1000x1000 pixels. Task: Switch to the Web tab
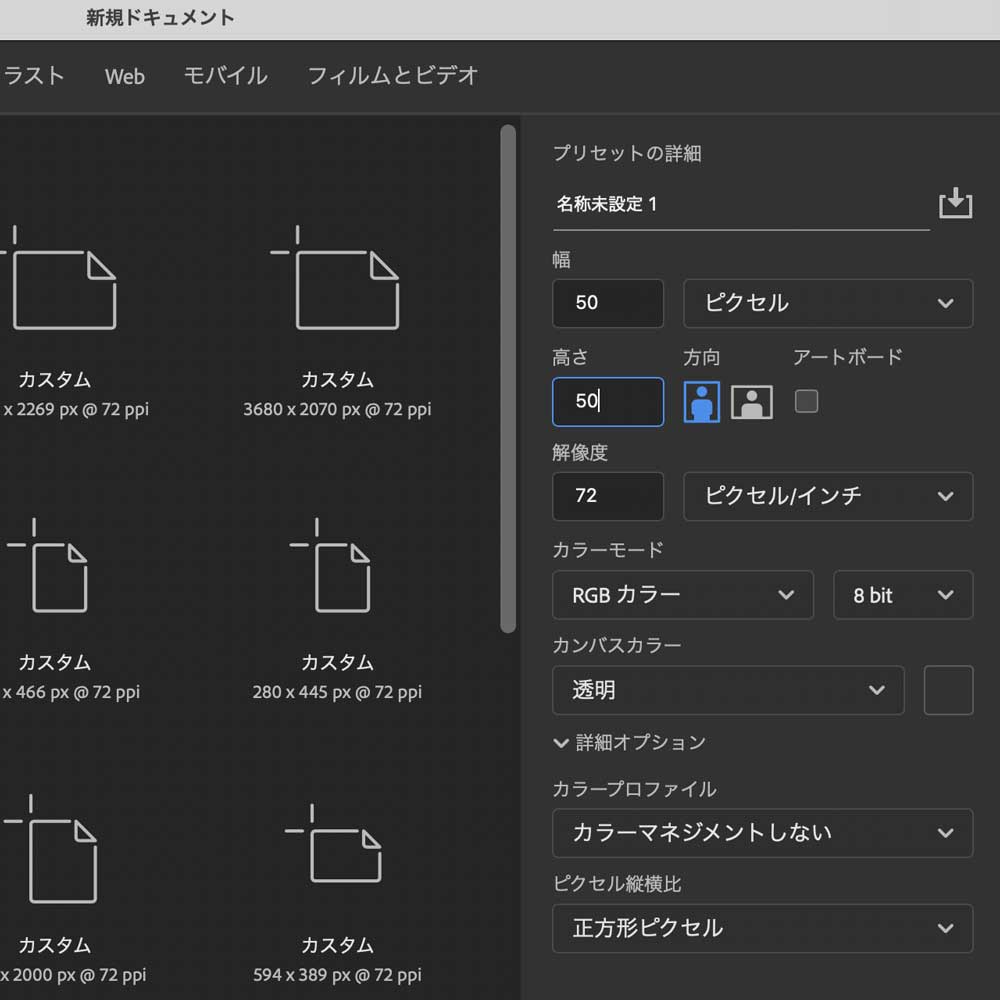pyautogui.click(x=124, y=76)
